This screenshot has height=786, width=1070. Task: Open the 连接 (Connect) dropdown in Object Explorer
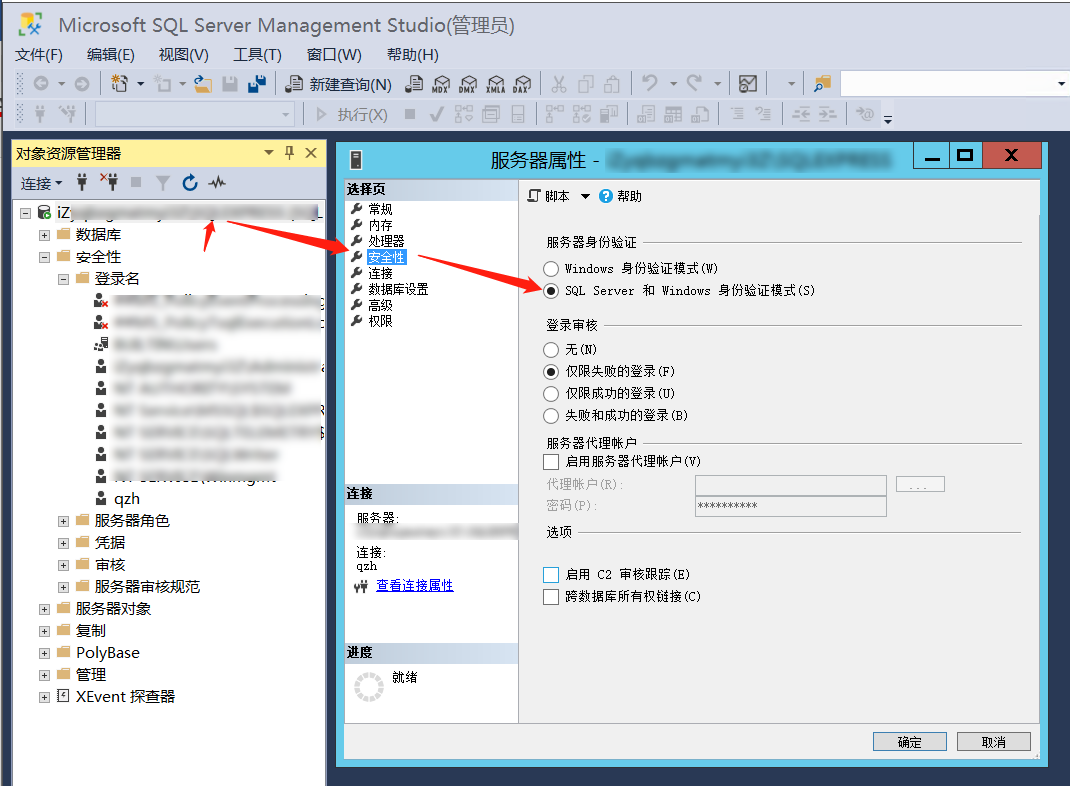(x=41, y=183)
